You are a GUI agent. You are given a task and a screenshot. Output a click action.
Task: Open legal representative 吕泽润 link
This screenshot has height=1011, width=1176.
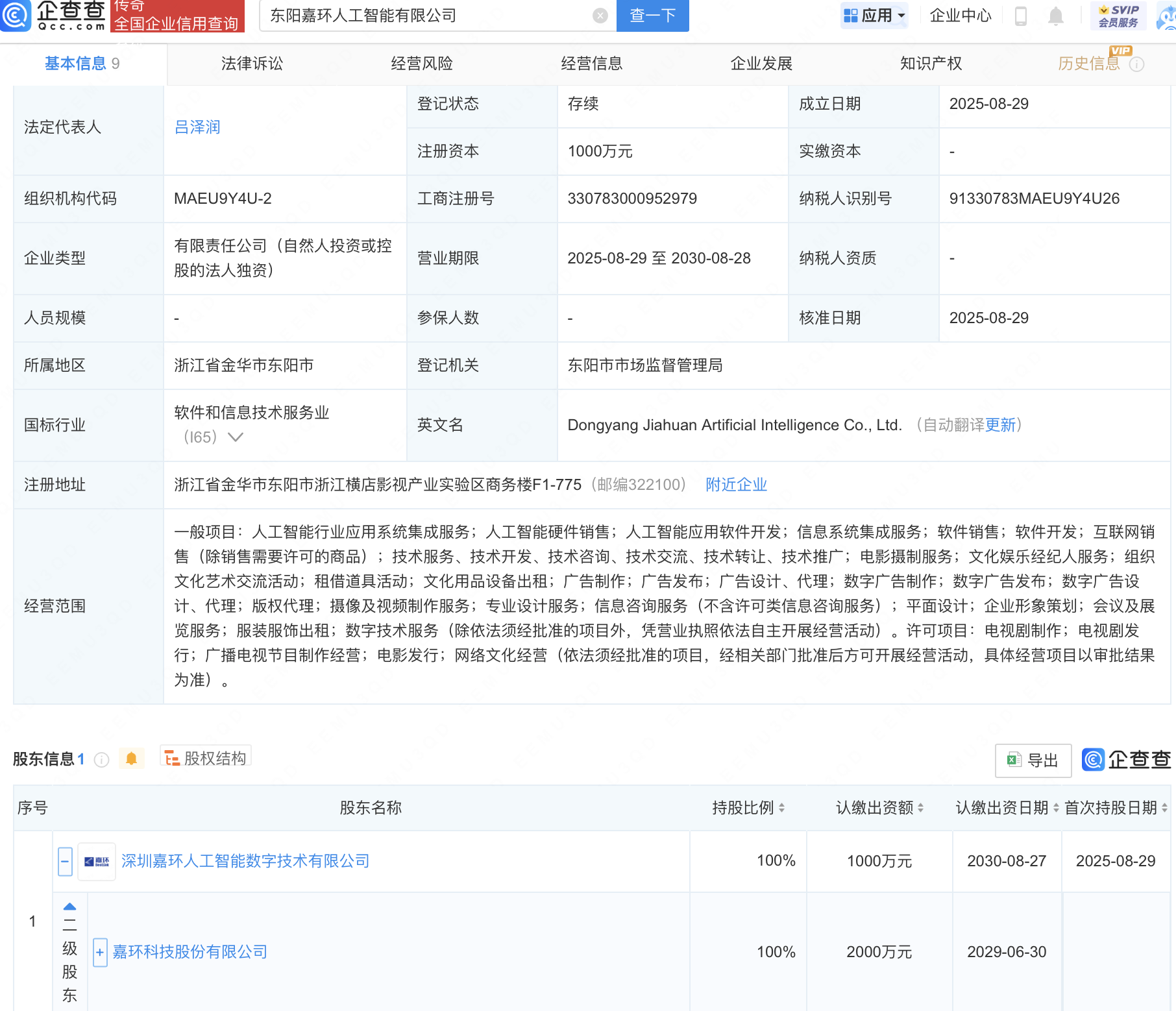pos(197,127)
